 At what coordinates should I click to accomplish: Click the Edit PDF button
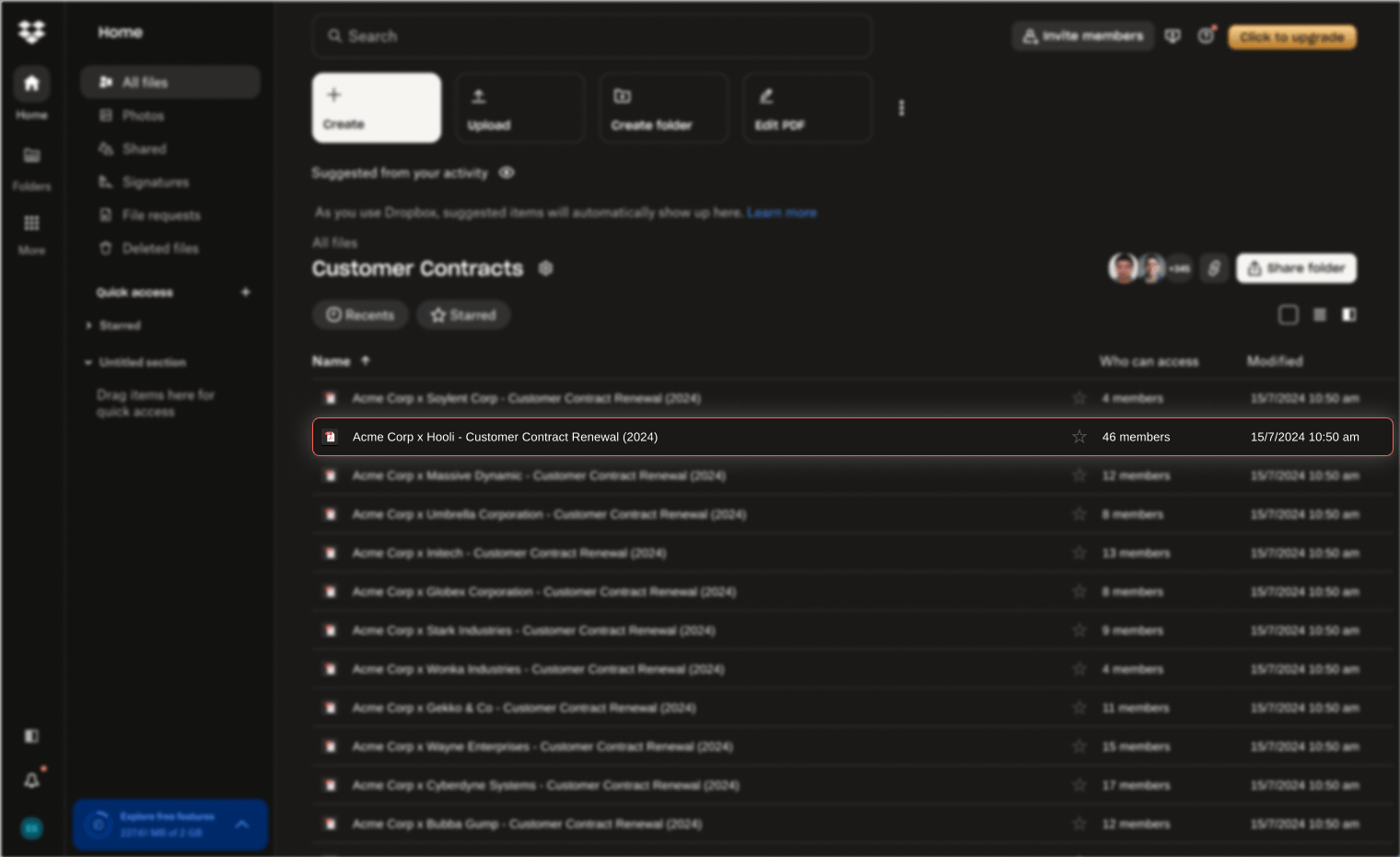[808, 108]
